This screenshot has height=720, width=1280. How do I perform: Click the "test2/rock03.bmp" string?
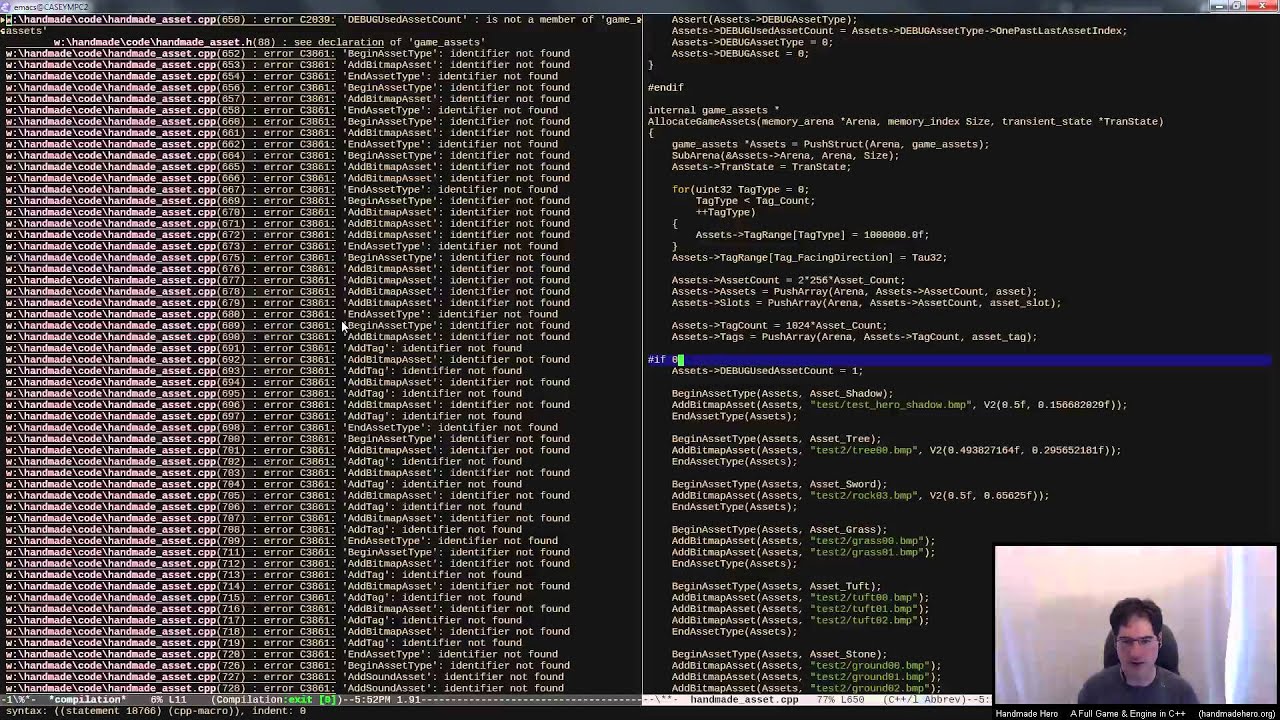tap(865, 496)
